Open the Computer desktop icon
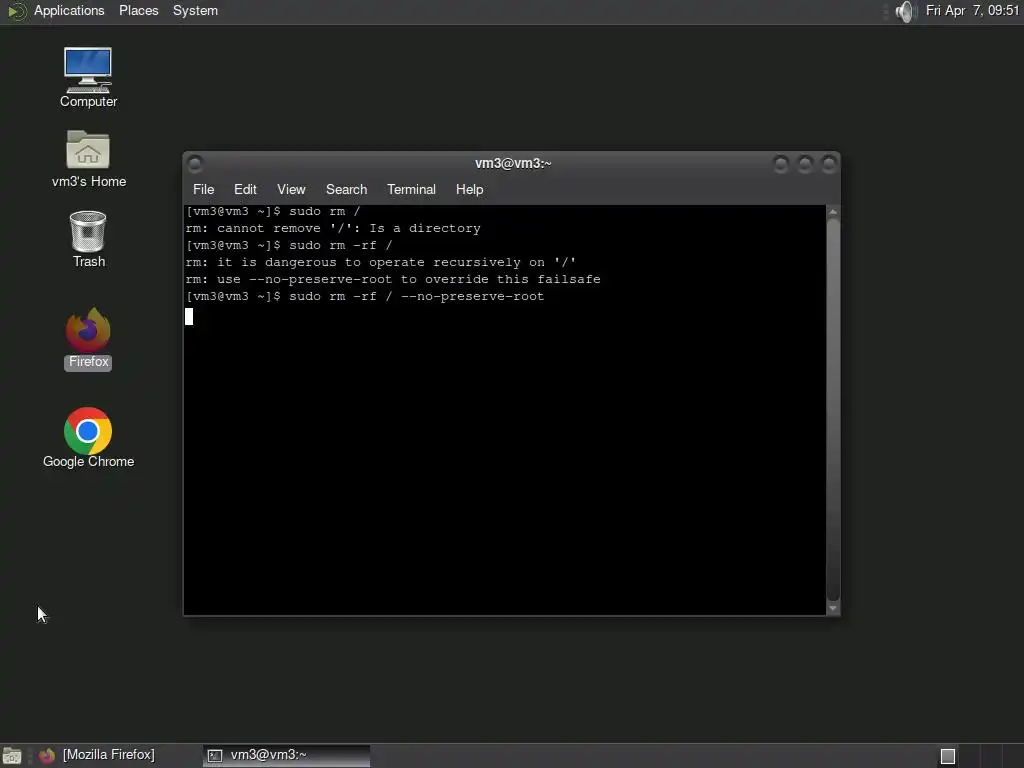 pos(88,77)
